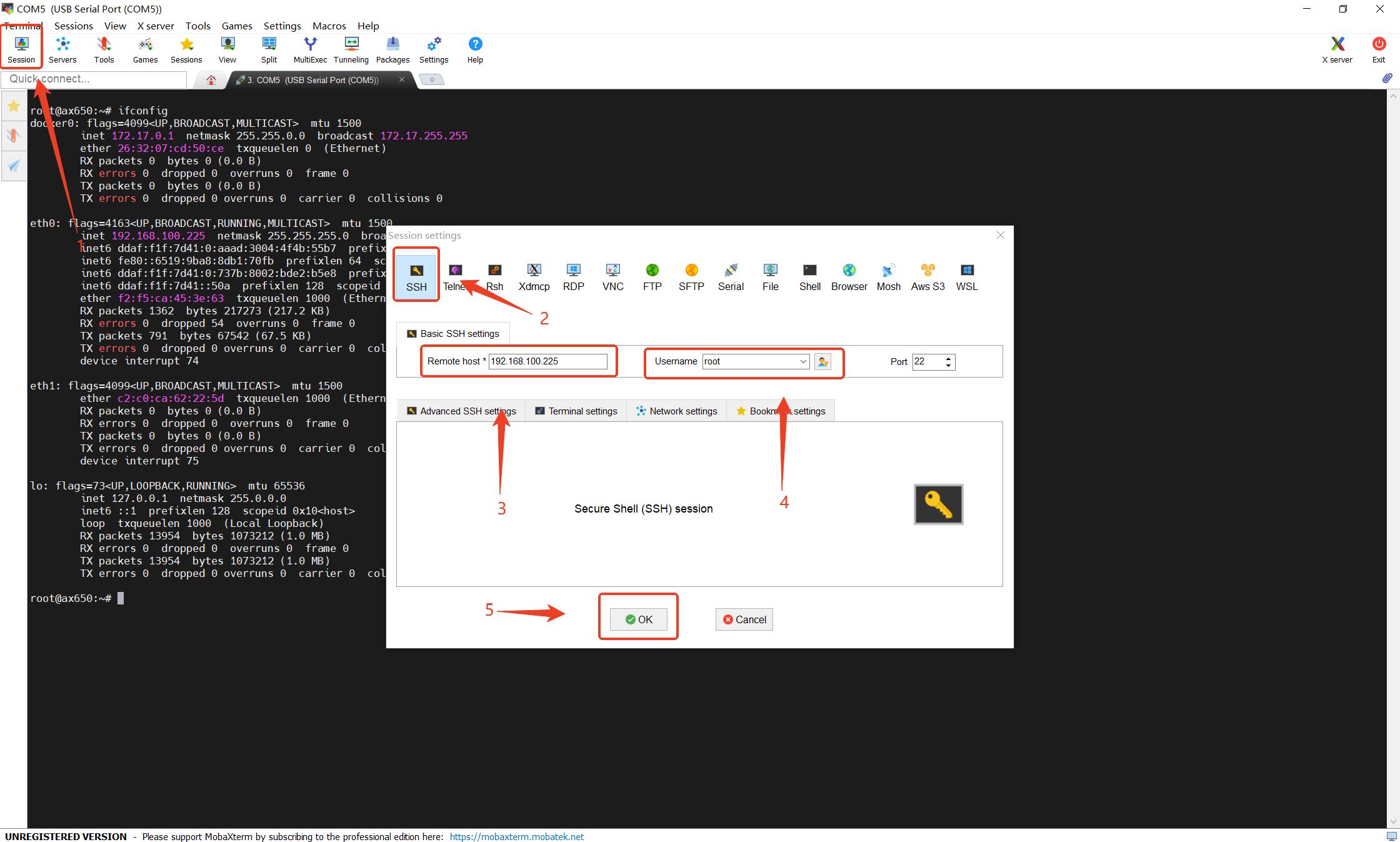1400x842 pixels.
Task: Open the X server menu
Action: tap(156, 26)
